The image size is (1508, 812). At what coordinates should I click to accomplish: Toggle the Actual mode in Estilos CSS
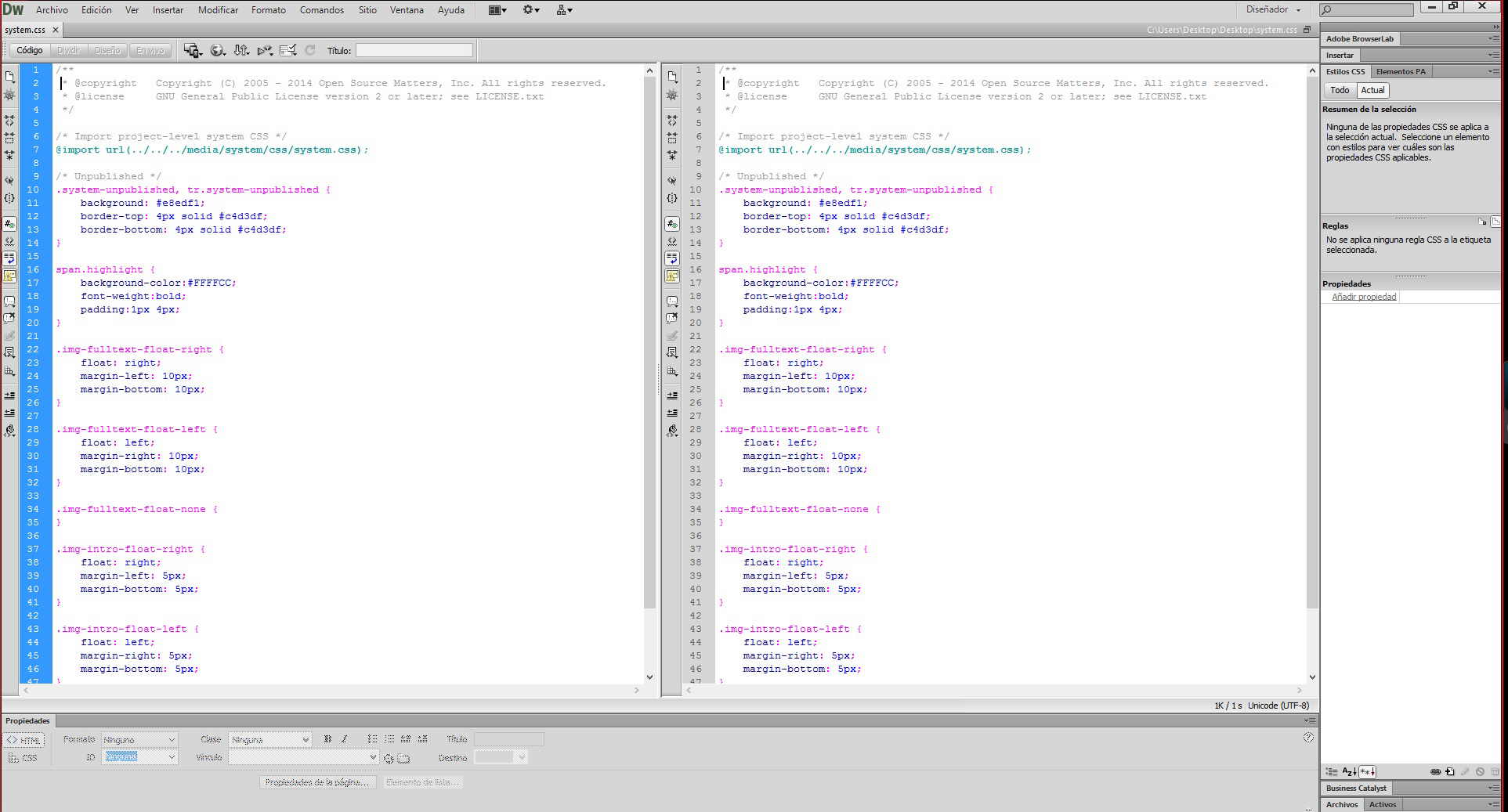point(1372,90)
